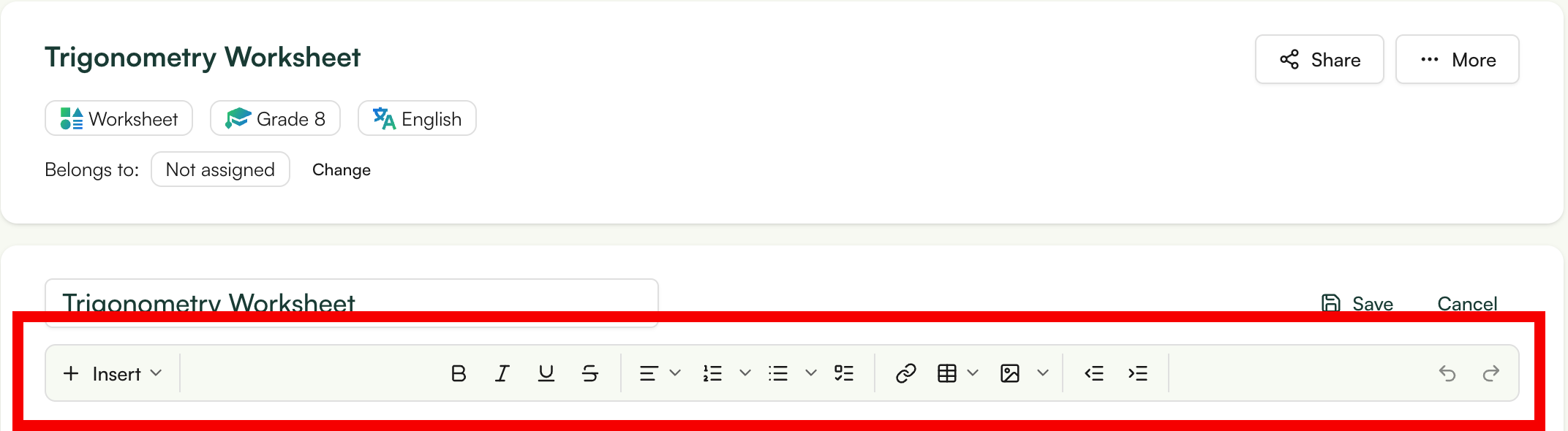The width and height of the screenshot is (1568, 431).
Task: Redo the last undone edit
Action: [x=1491, y=373]
